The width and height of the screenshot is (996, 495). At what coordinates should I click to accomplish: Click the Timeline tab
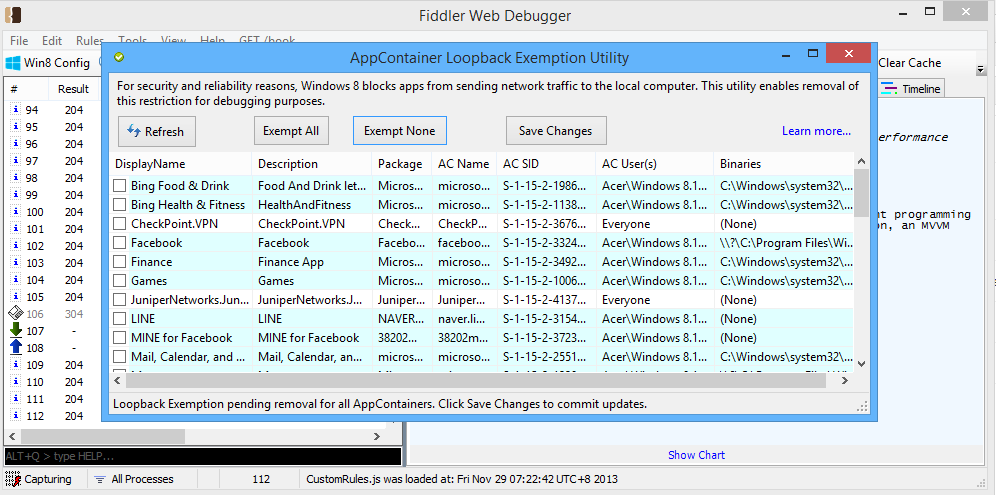[x=911, y=89]
